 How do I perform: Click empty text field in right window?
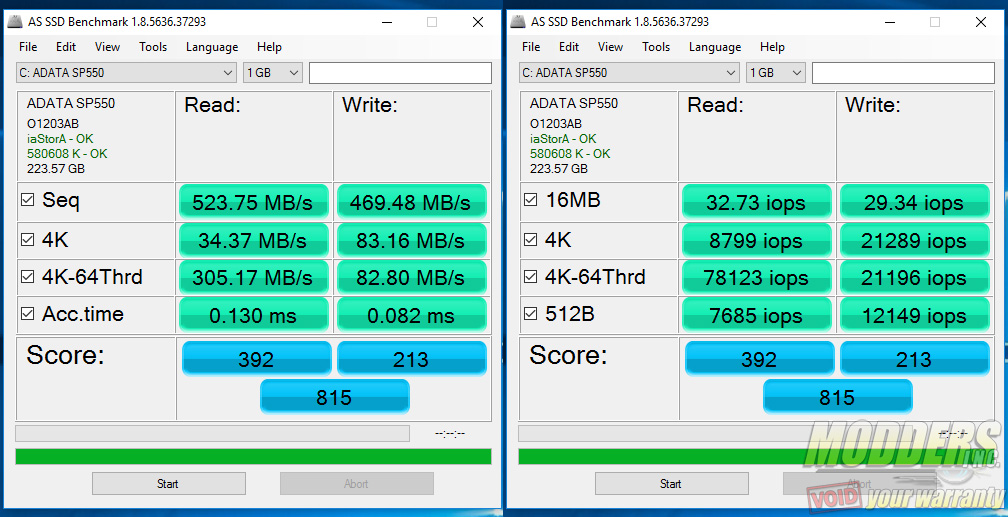point(903,73)
